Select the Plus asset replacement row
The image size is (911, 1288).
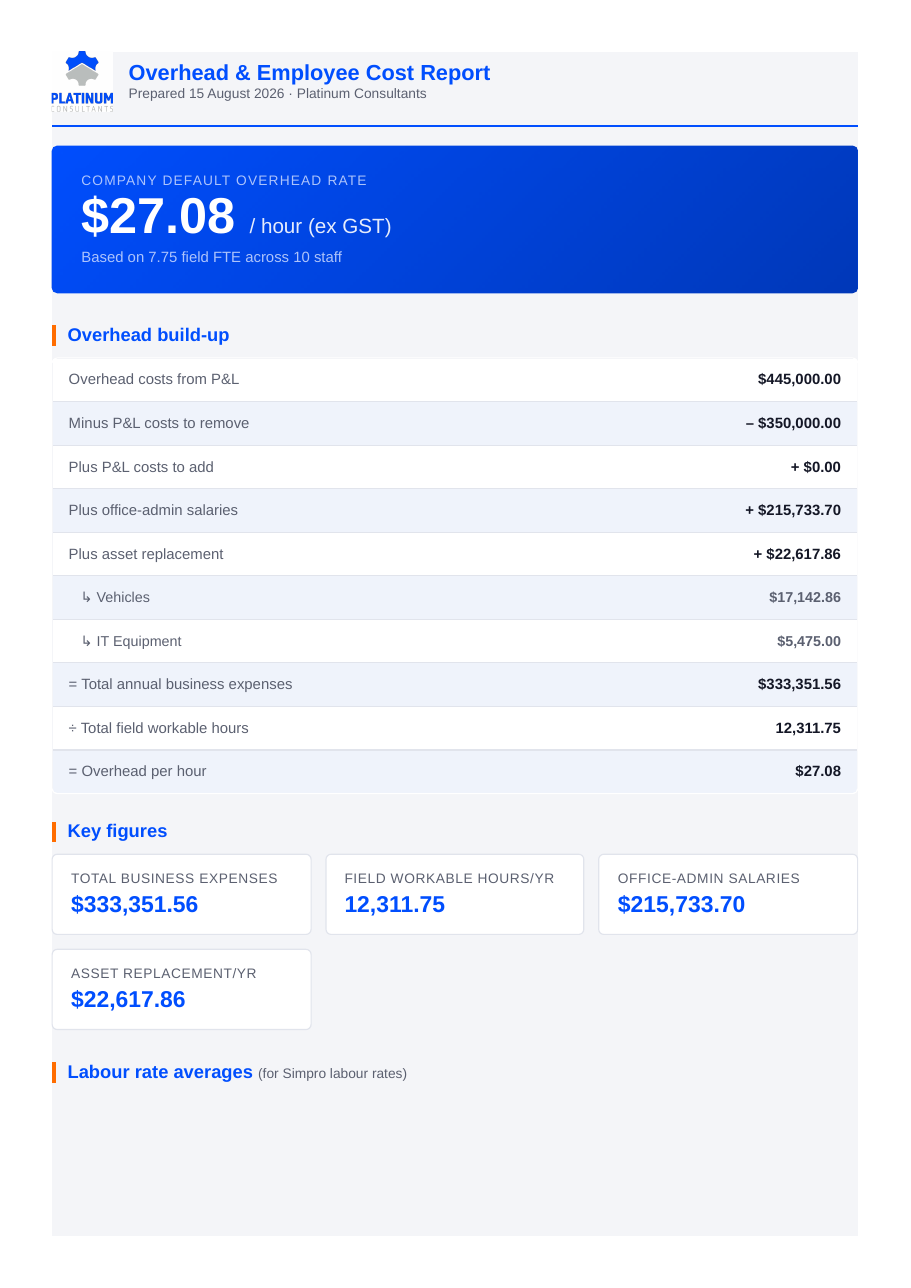click(455, 554)
